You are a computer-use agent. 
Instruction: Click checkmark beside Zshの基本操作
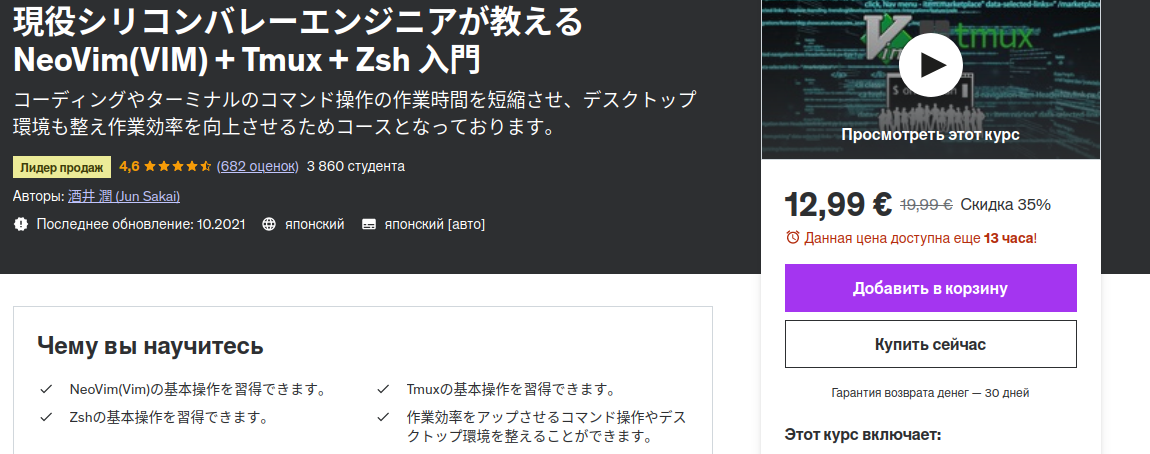pos(46,417)
